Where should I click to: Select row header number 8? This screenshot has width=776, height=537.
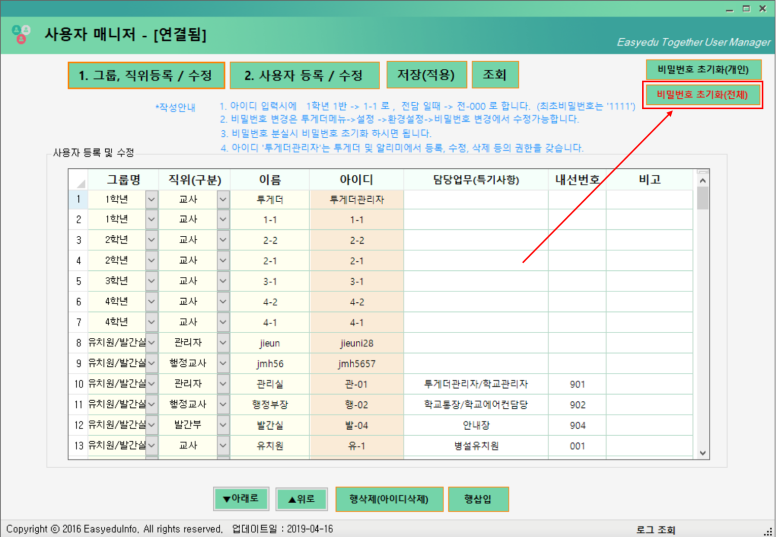(x=78, y=342)
